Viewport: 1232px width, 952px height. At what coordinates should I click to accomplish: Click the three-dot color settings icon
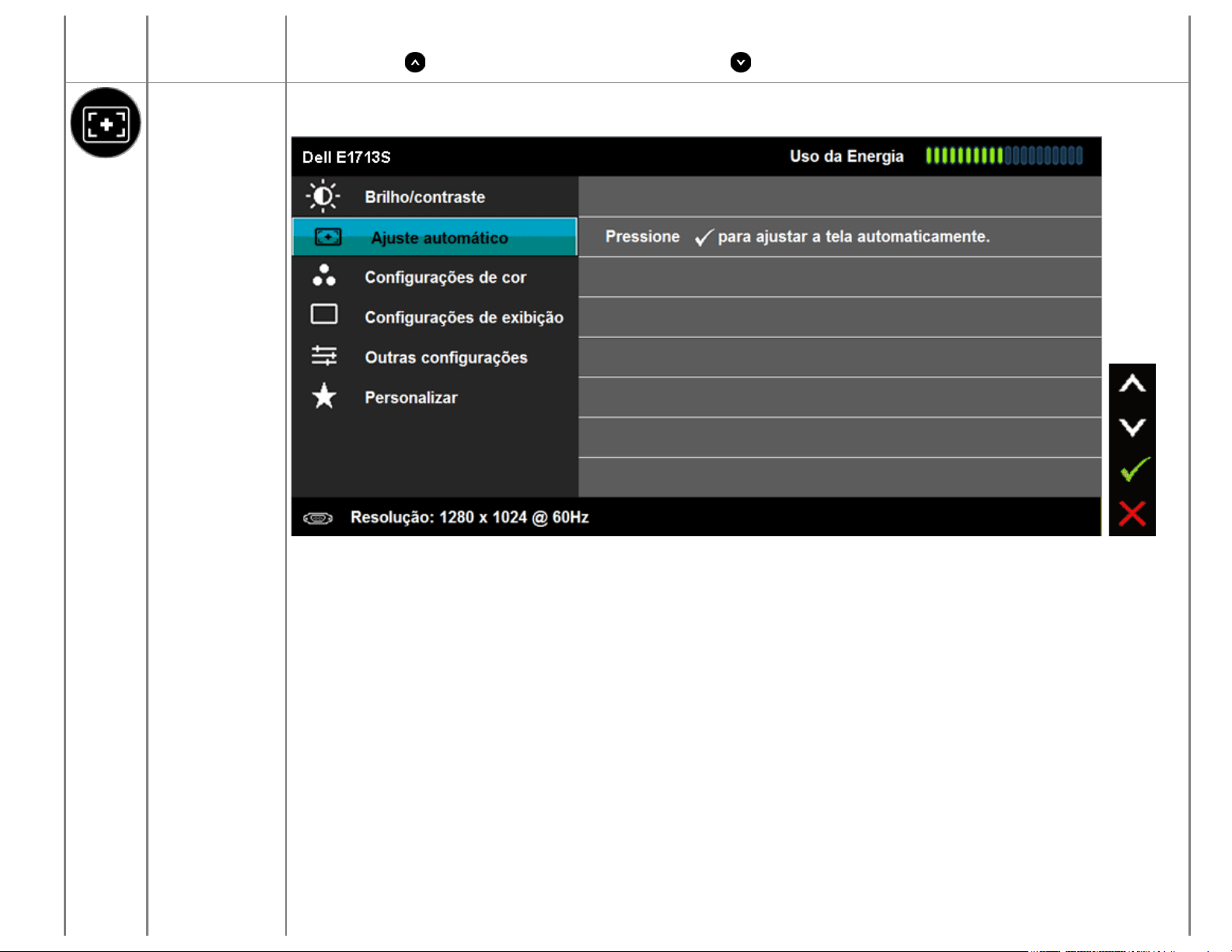(x=324, y=276)
